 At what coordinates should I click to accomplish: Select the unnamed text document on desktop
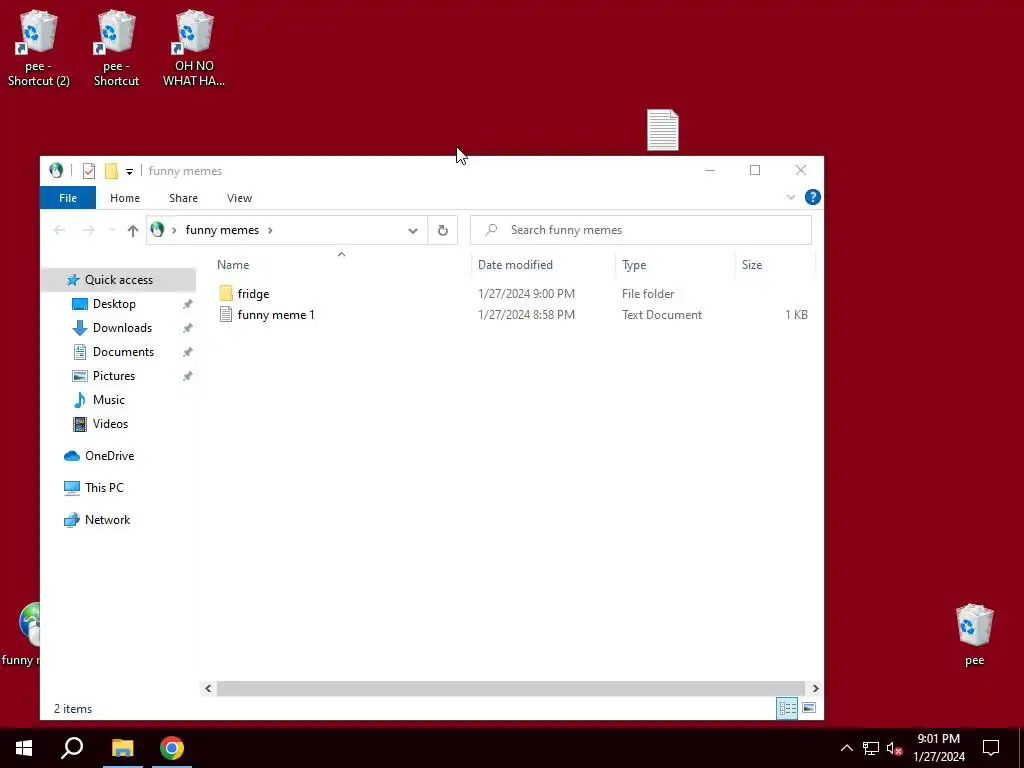tap(662, 130)
